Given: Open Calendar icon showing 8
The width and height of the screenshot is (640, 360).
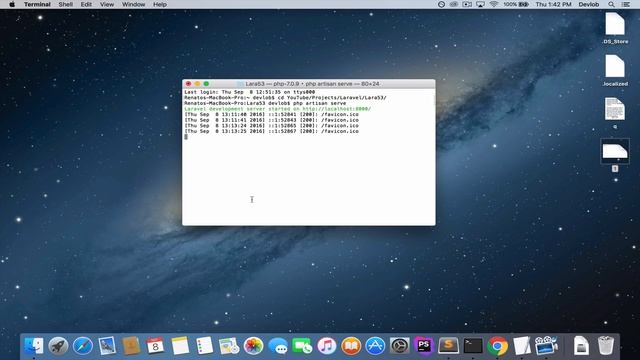Looking at the screenshot, I should click(x=156, y=346).
